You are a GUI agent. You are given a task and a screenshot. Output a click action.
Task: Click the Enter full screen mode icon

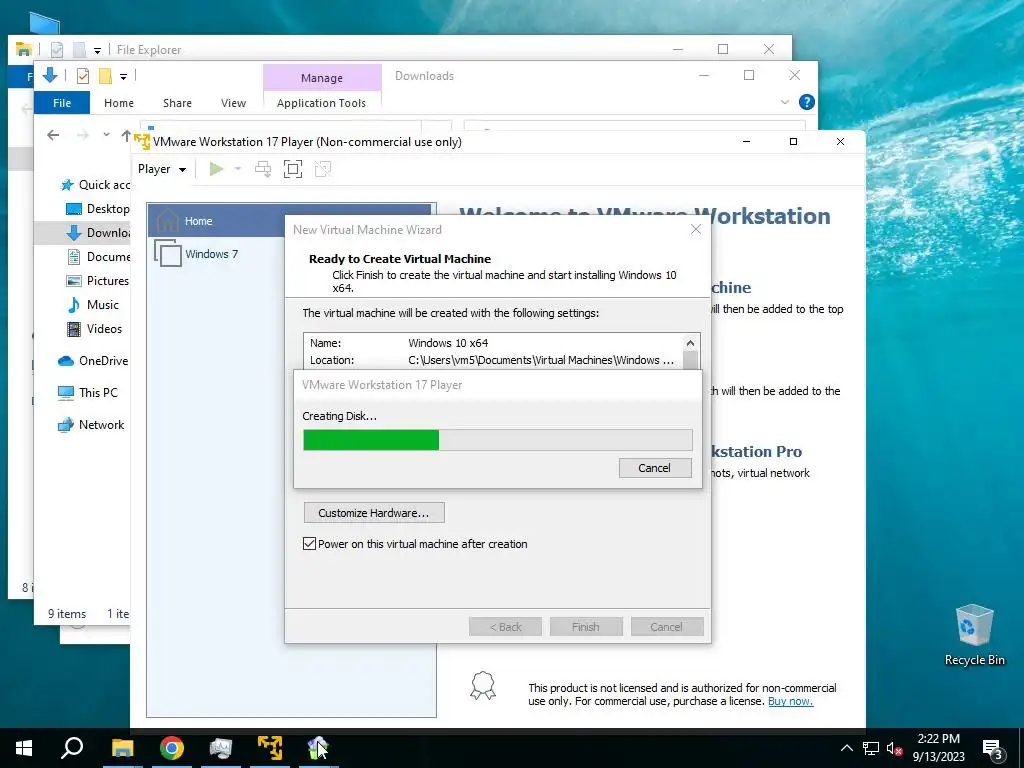[x=293, y=169]
